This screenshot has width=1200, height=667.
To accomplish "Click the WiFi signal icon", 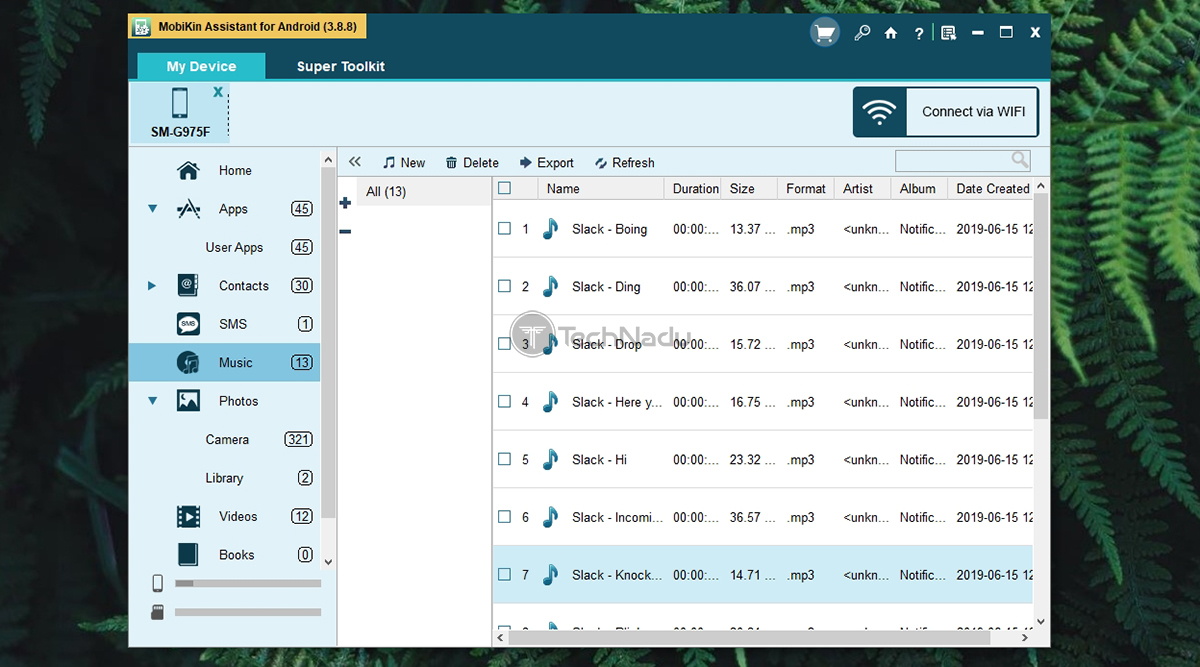I will tap(880, 112).
